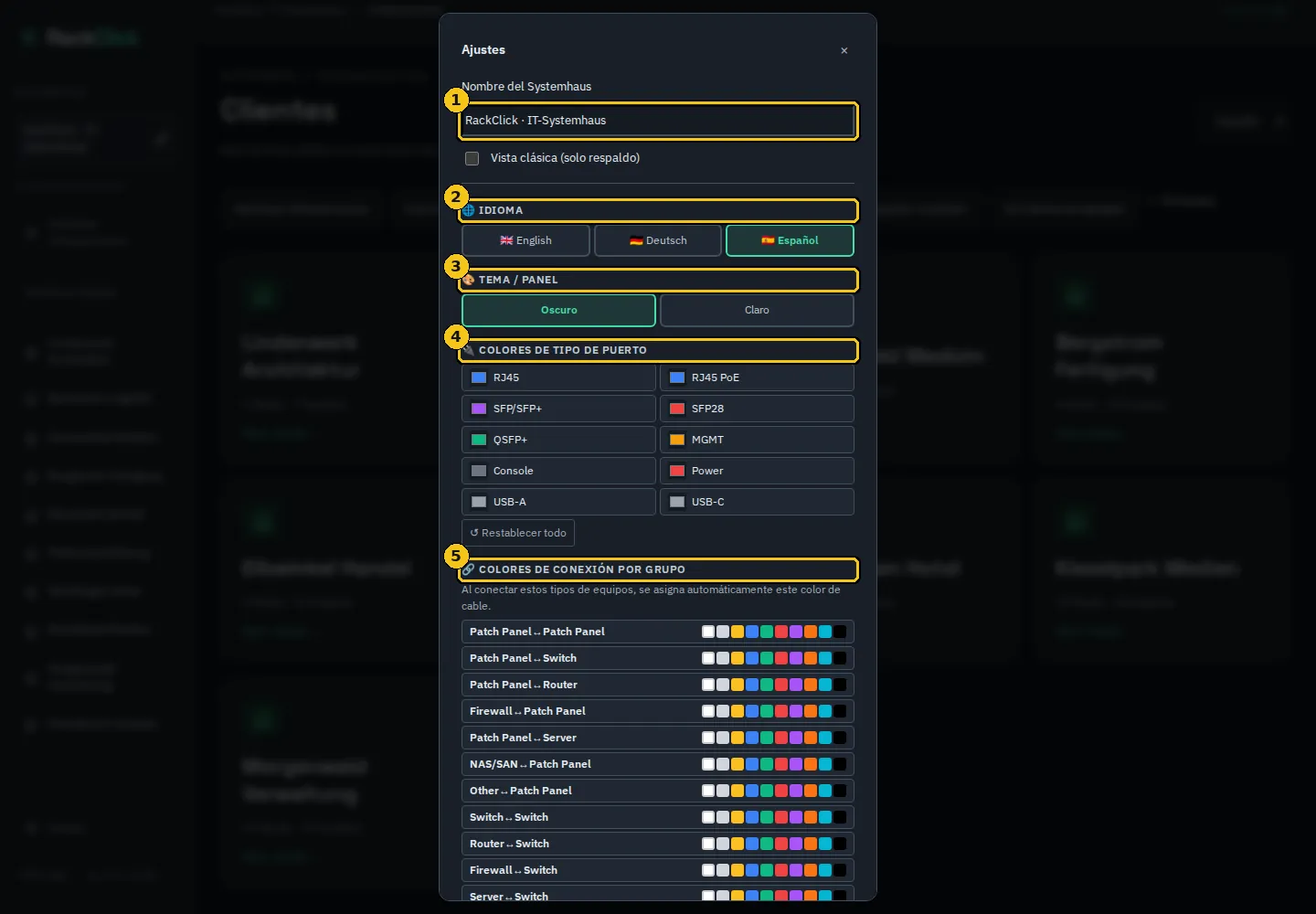Assign blue to Firewall ↔ Switch
The width and height of the screenshot is (1316, 914).
pyautogui.click(x=752, y=870)
